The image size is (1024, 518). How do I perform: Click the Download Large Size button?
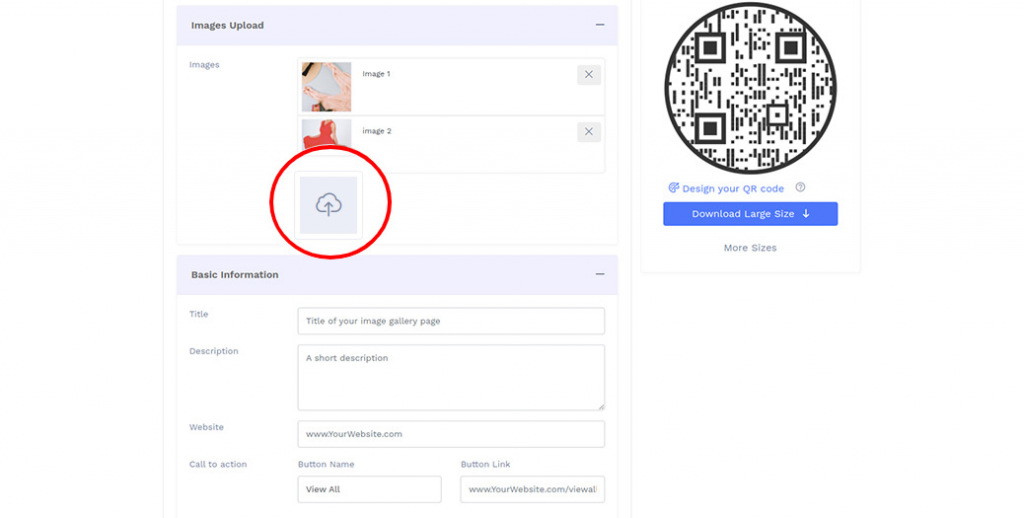750,214
